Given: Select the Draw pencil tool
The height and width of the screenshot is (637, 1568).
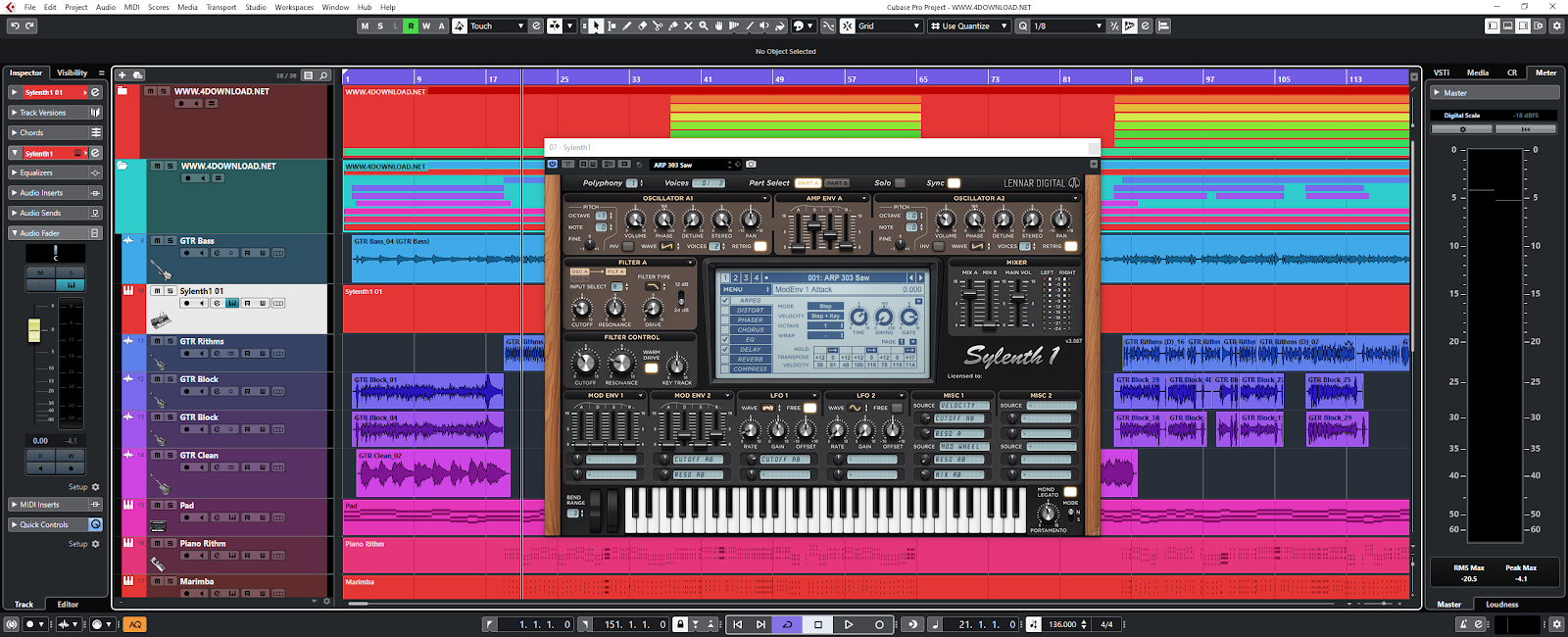Looking at the screenshot, I should [x=627, y=25].
